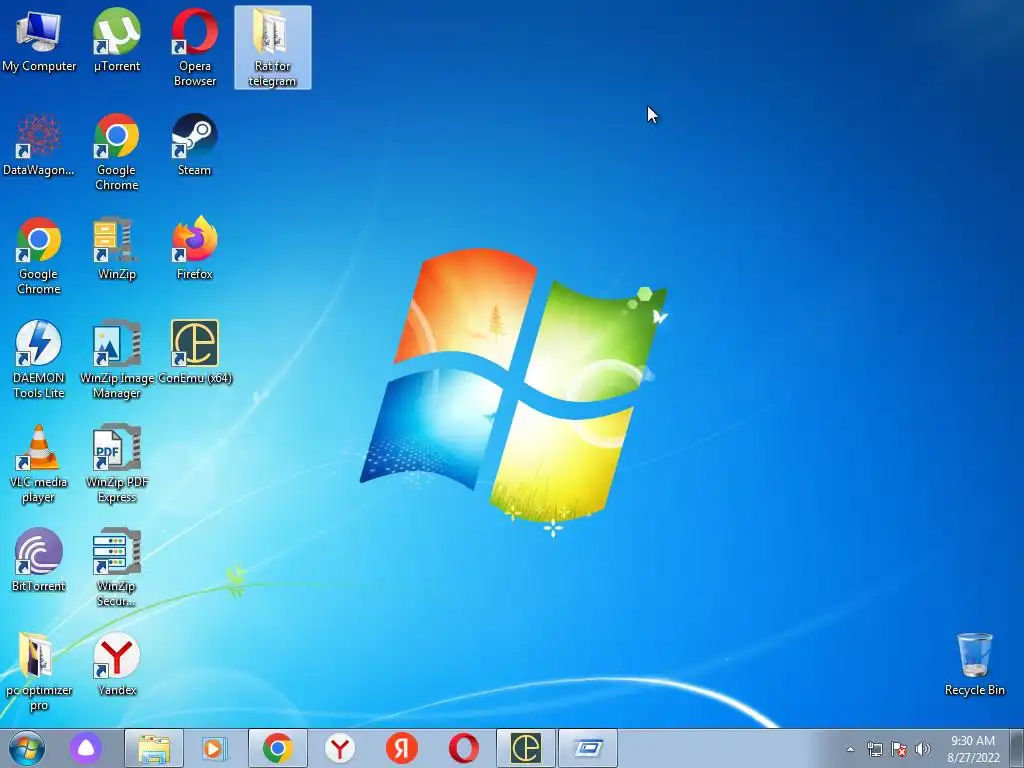Open the volume speaker tray icon

pyautogui.click(x=923, y=749)
